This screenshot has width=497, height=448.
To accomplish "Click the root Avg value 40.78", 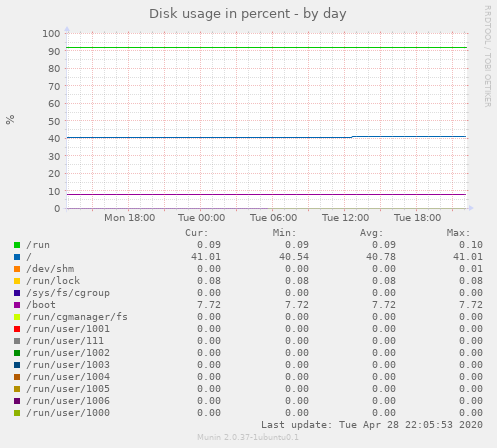I will point(381,257).
